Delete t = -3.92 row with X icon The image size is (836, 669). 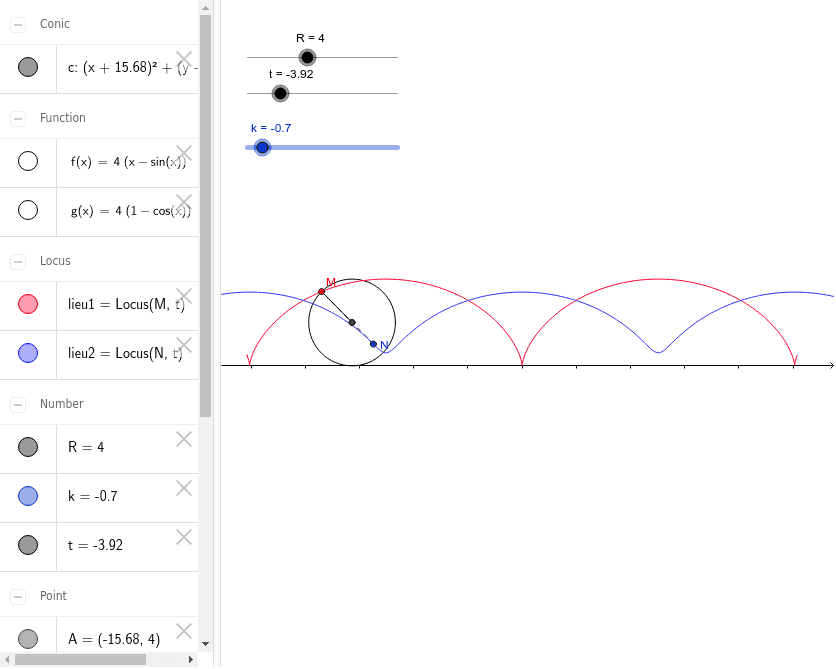[x=184, y=537]
